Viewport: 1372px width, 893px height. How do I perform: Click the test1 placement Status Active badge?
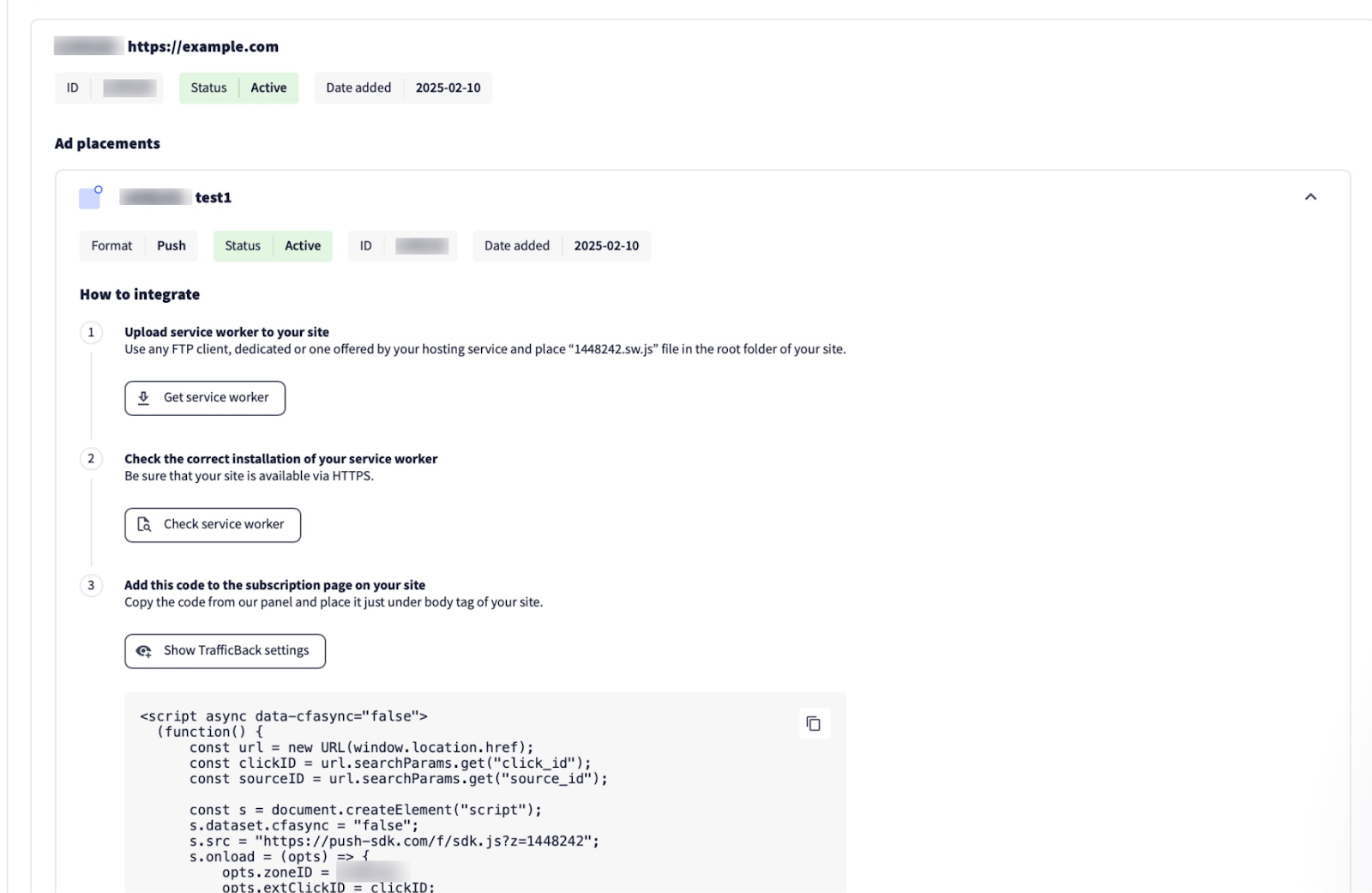pos(273,246)
